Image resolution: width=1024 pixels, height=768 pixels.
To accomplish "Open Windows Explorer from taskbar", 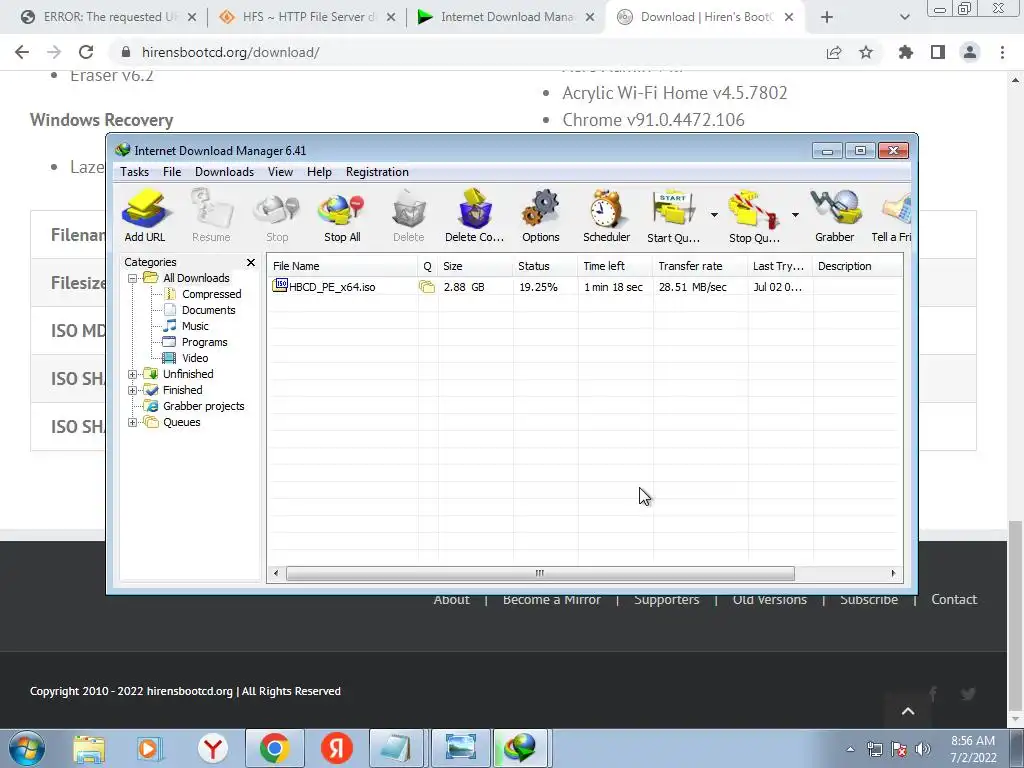I will [x=89, y=748].
